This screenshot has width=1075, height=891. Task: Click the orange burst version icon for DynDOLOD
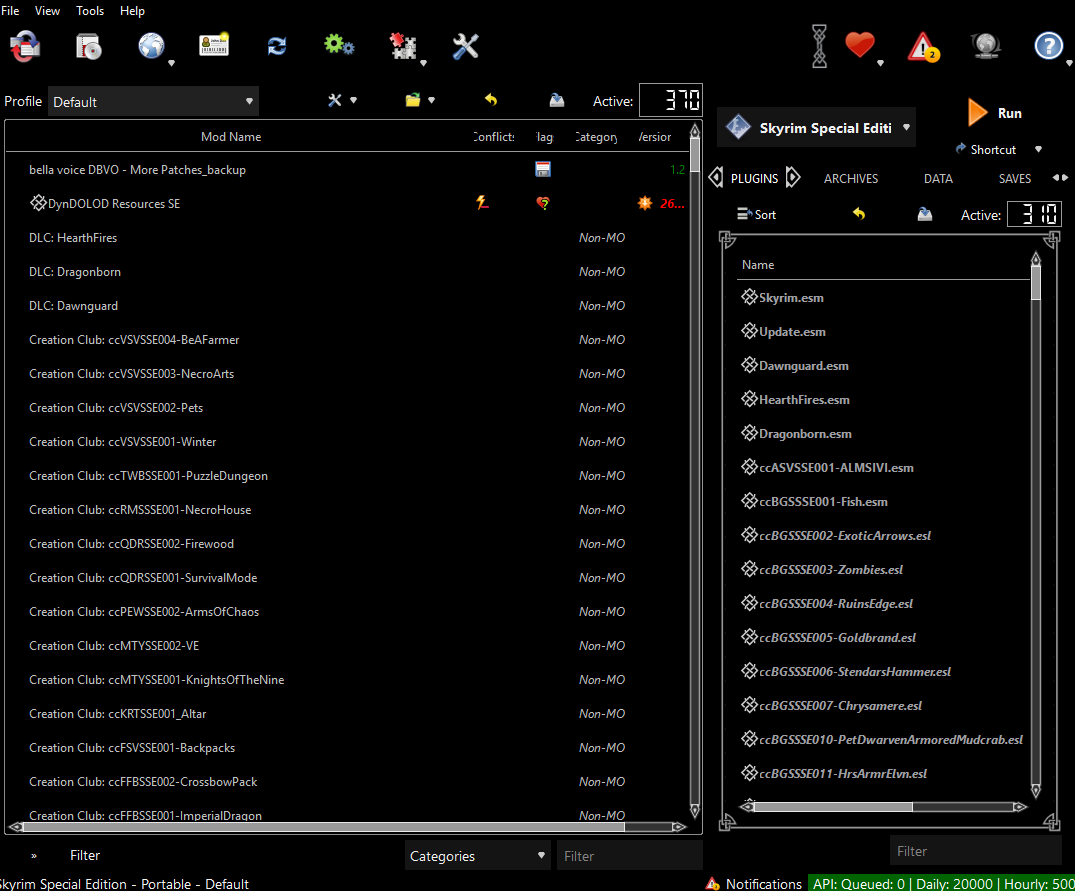click(x=644, y=203)
